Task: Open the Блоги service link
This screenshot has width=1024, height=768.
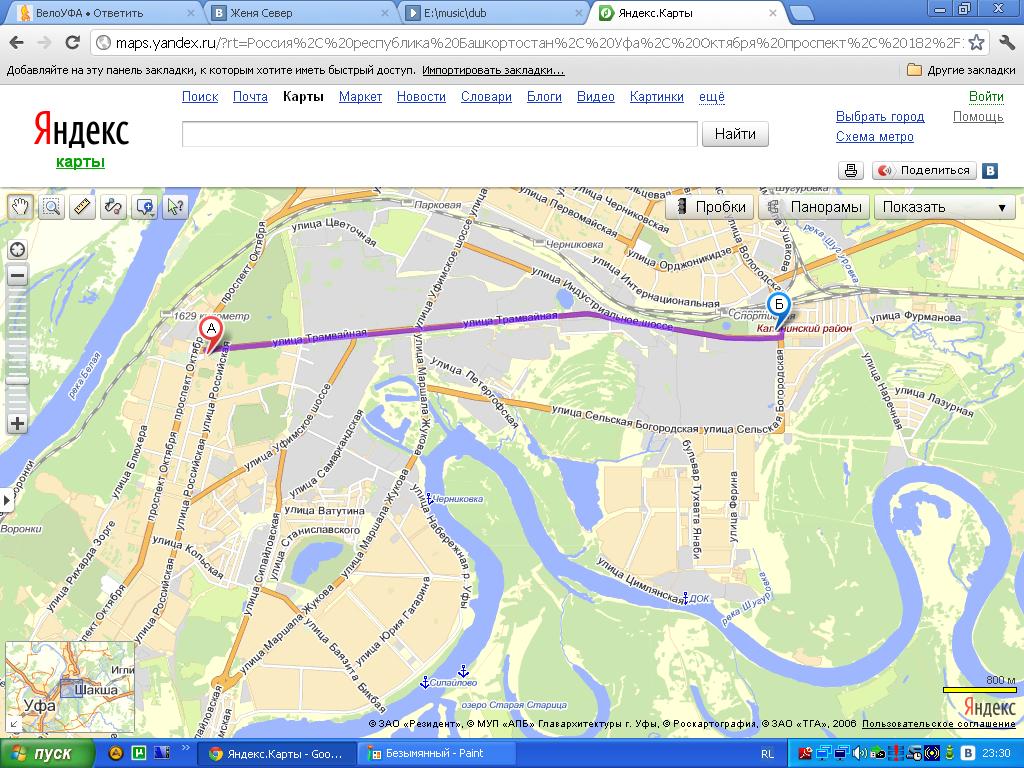Action: (545, 97)
